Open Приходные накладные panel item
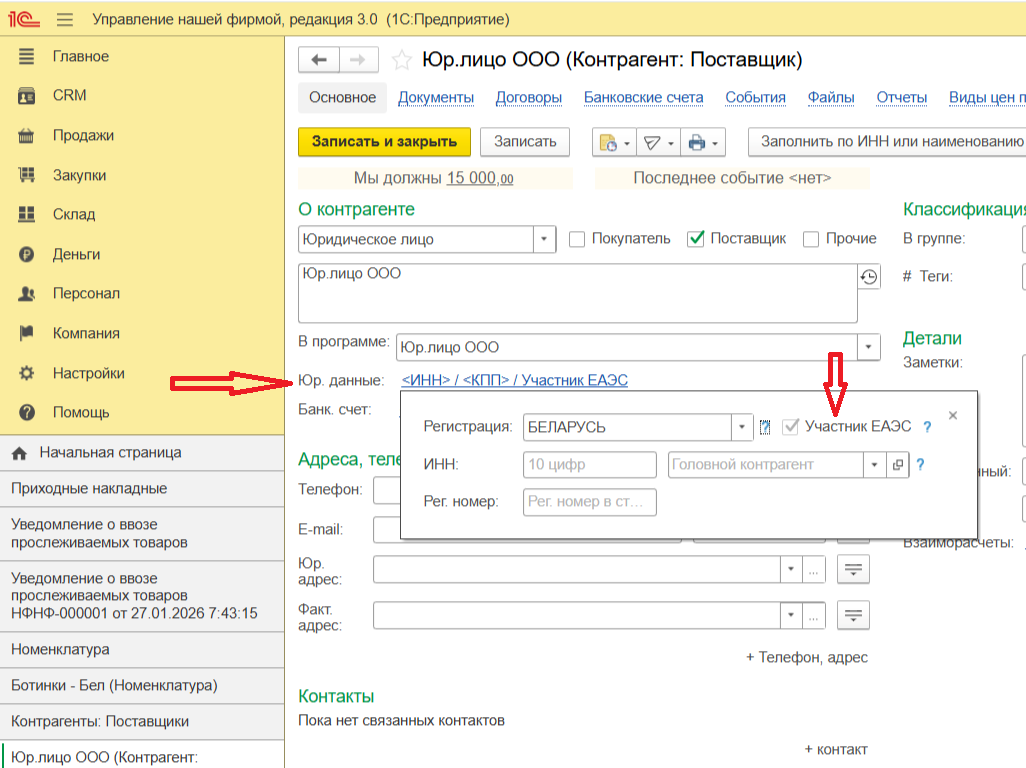Screen dimensions: 1026x768 (142, 489)
